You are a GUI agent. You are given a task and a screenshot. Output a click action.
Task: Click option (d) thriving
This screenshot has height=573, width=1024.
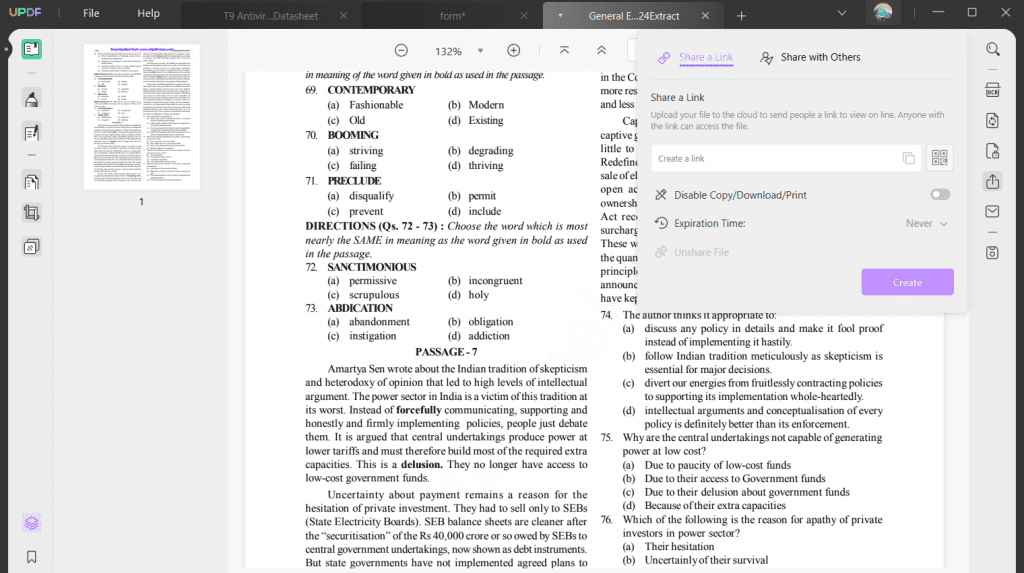pos(475,165)
